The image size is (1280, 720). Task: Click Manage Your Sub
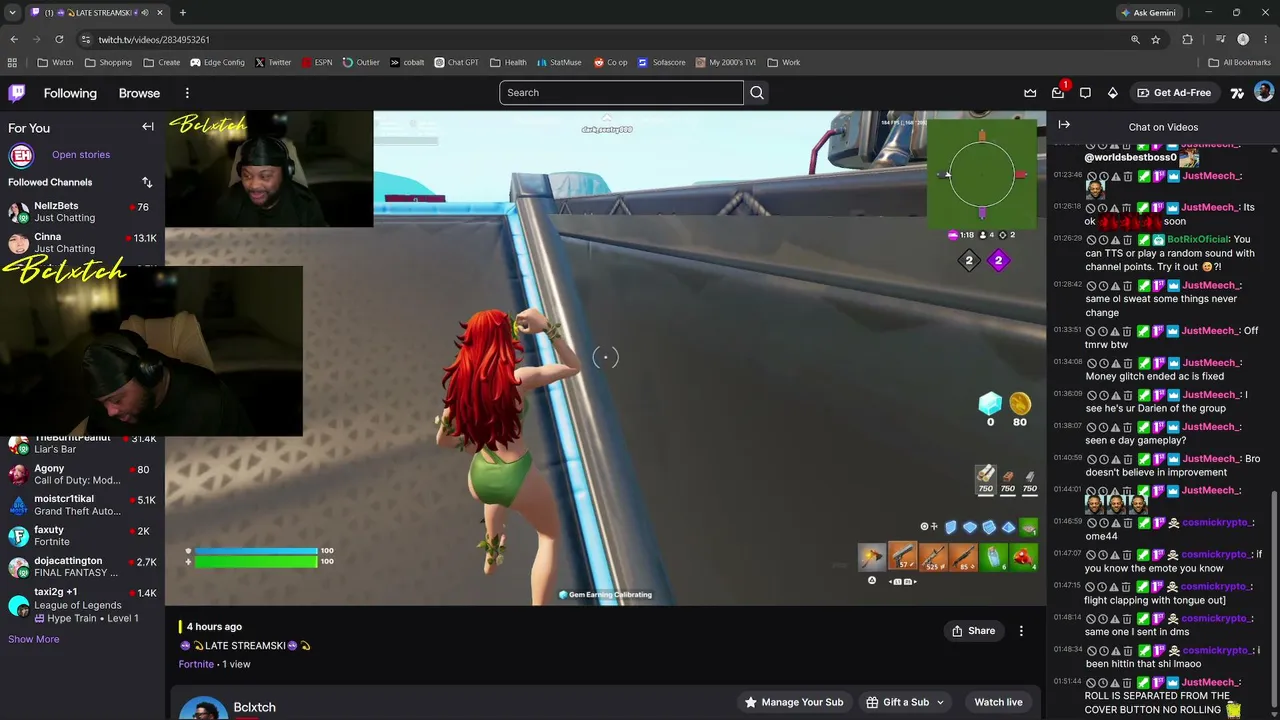(x=794, y=702)
